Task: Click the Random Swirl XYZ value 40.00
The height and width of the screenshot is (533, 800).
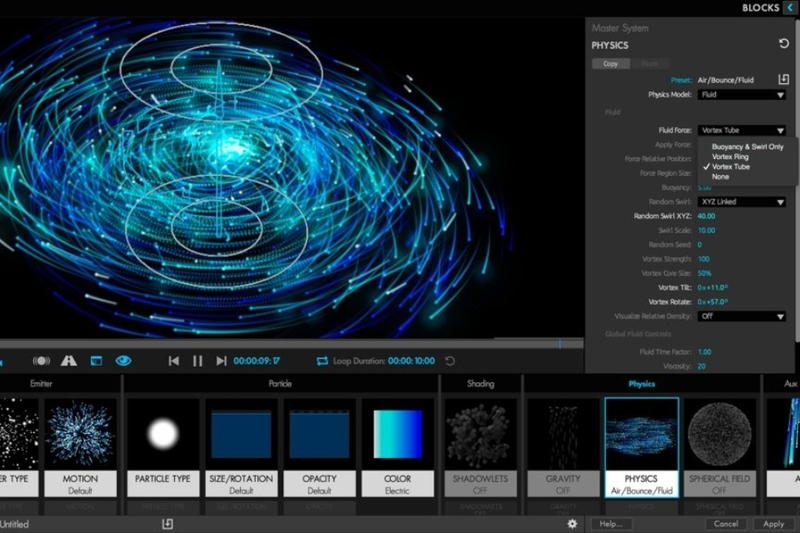Action: tap(706, 216)
